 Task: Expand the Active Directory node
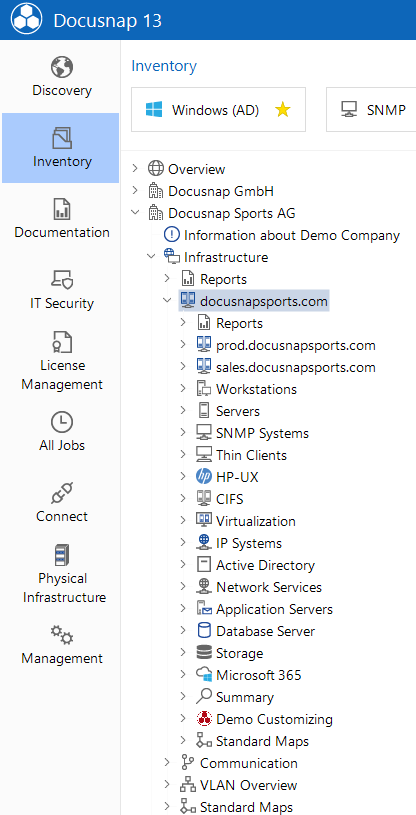183,564
